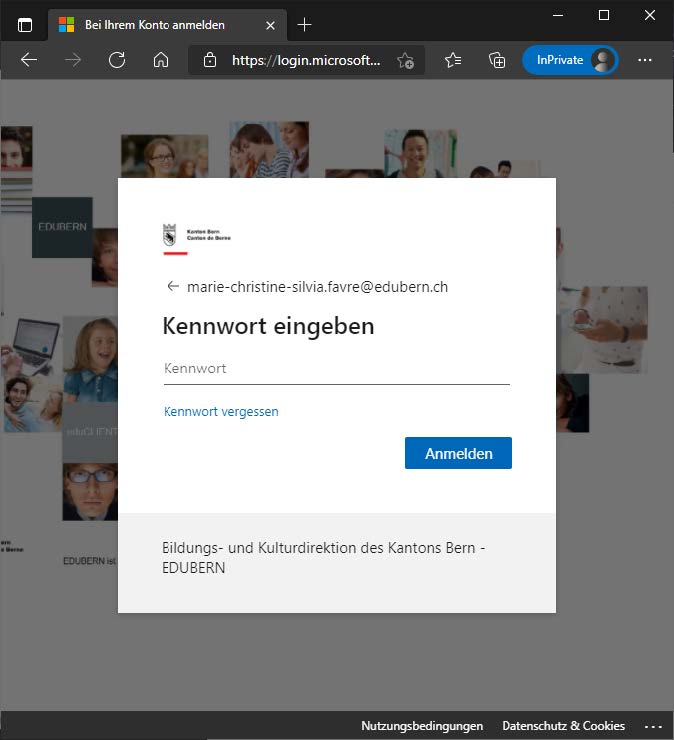The height and width of the screenshot is (740, 674).
Task: Open the InPrivate profile button
Action: tap(569, 60)
